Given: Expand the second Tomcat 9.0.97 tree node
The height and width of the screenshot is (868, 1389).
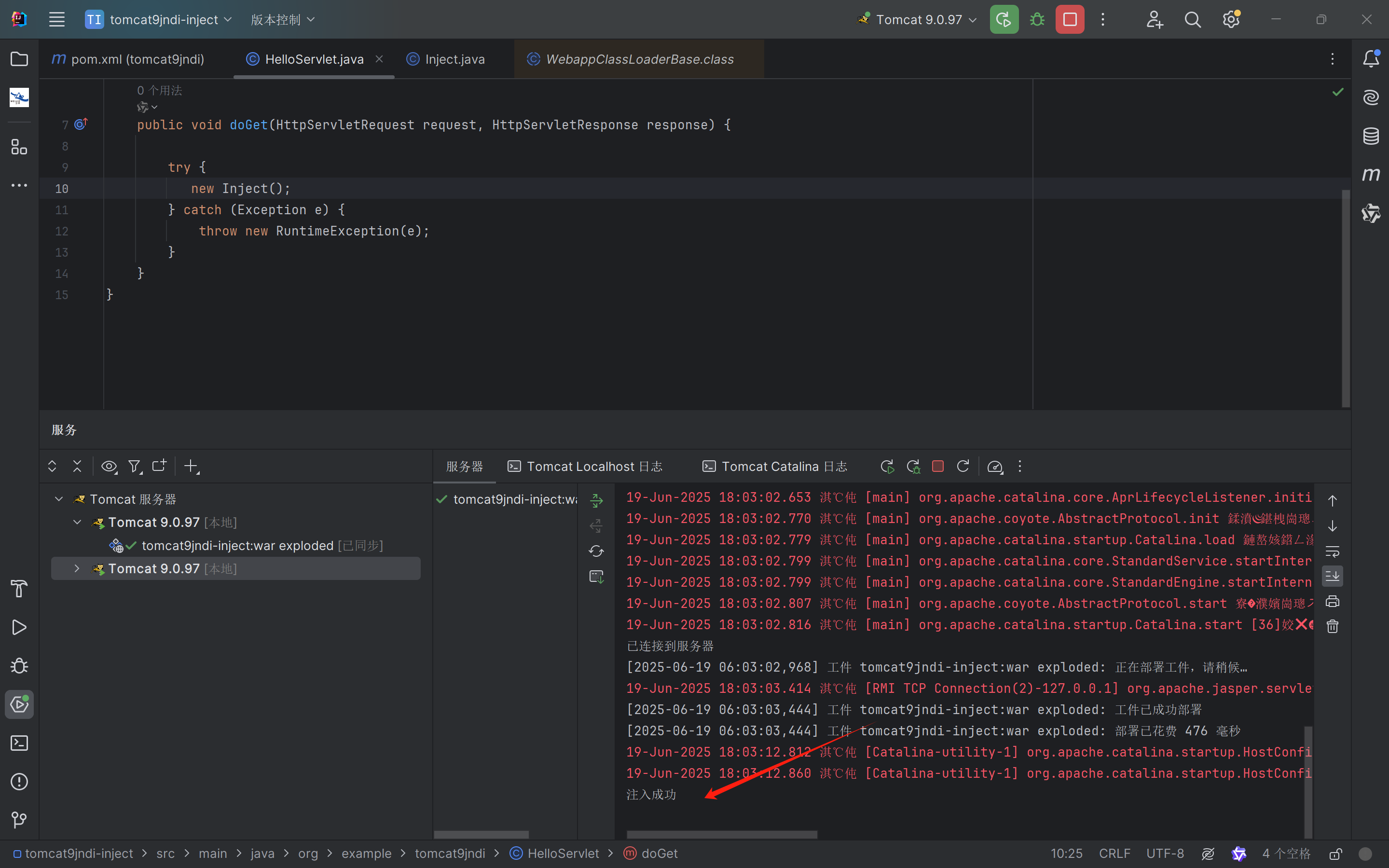Looking at the screenshot, I should pyautogui.click(x=77, y=568).
